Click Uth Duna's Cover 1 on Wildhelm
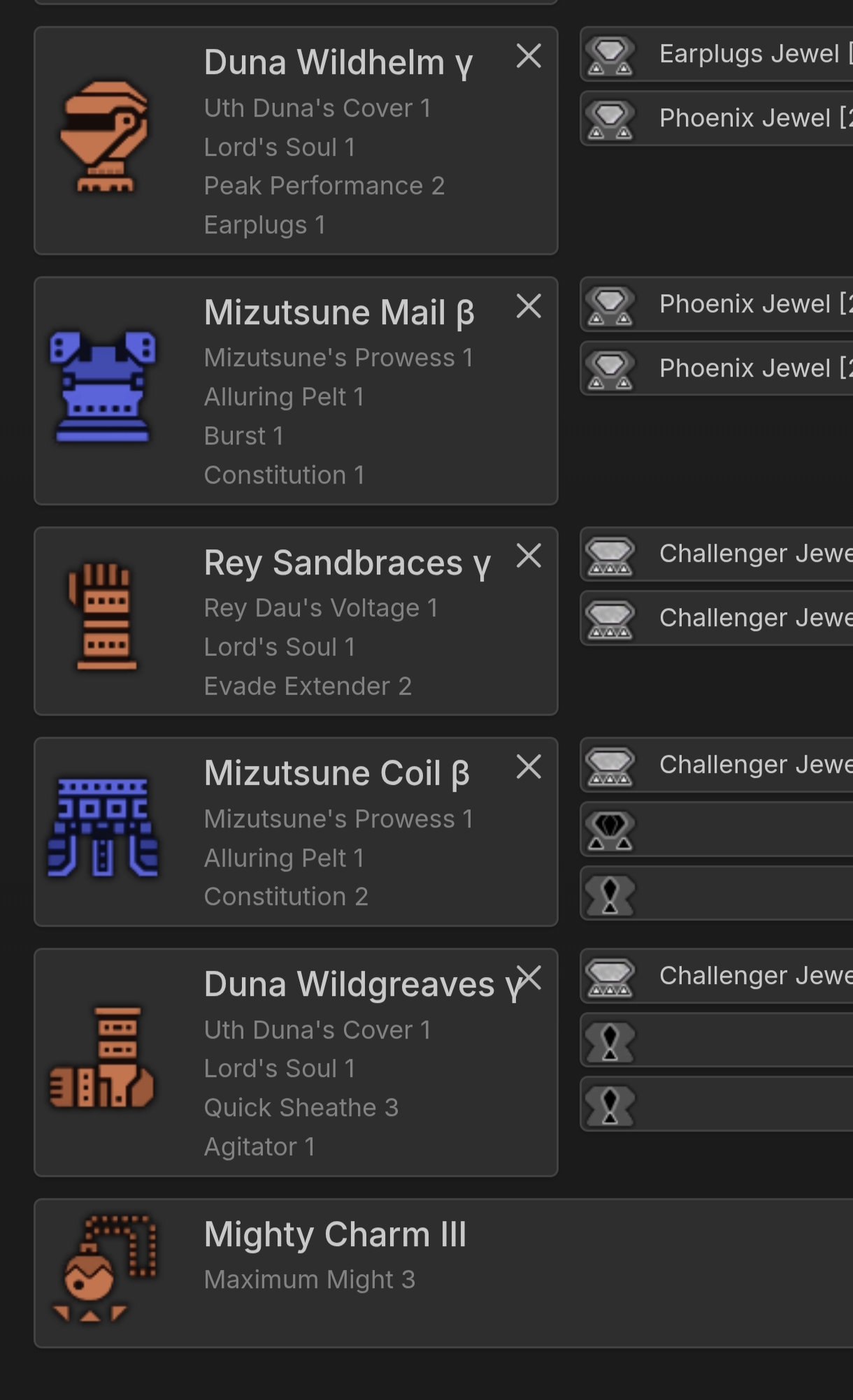 coord(317,108)
